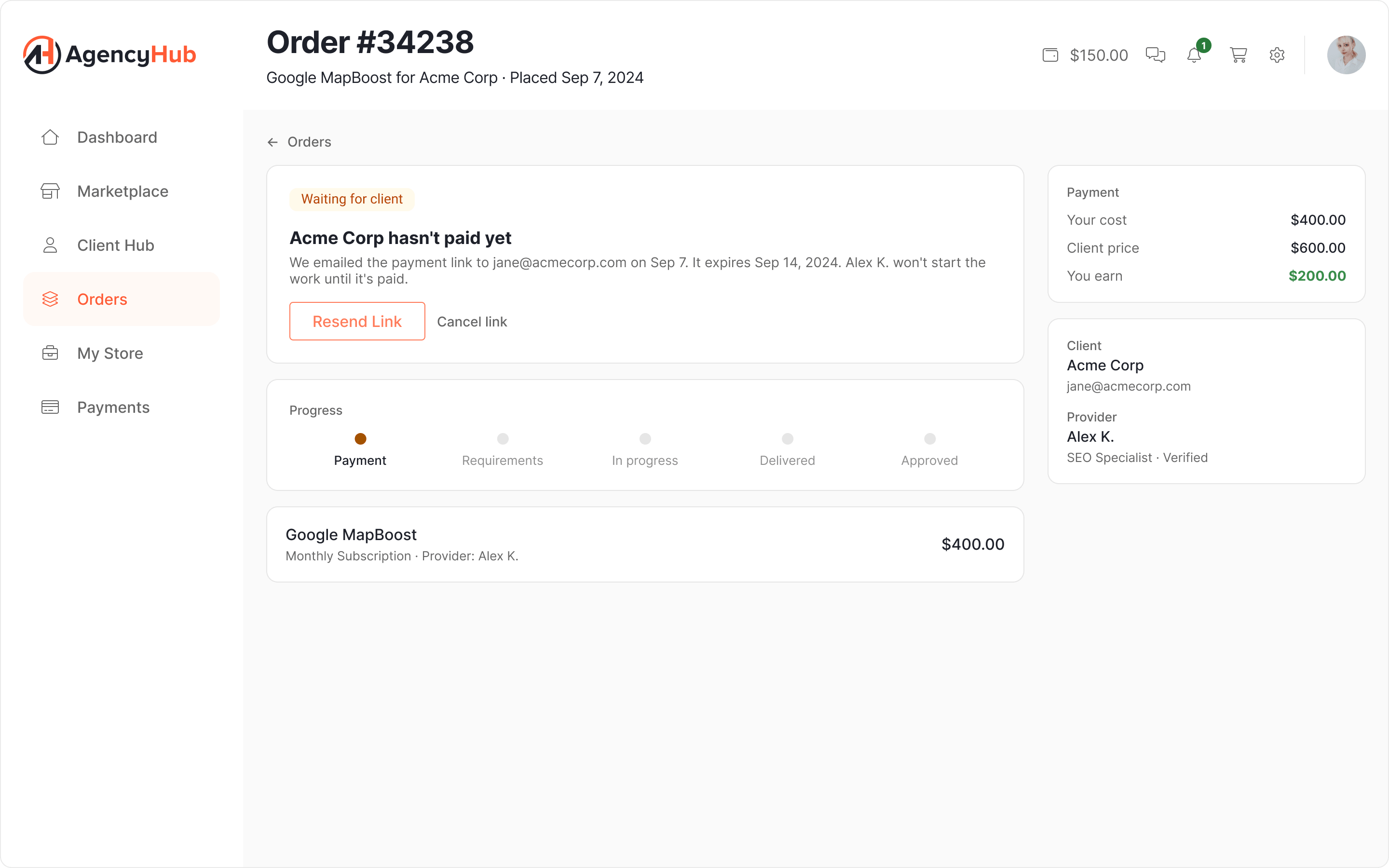Click the $400.00 line item price
1389x868 pixels.
click(x=972, y=544)
